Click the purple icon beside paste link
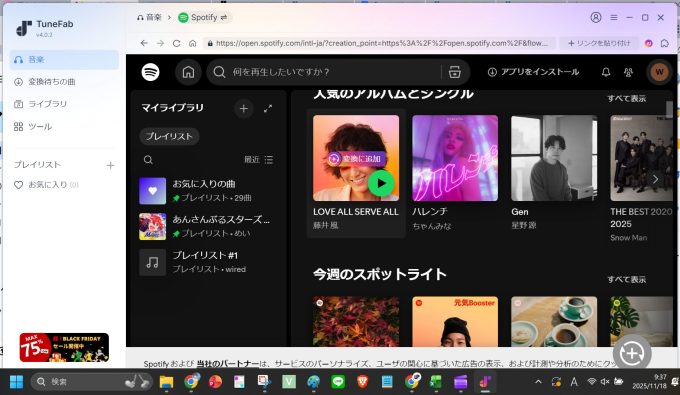The width and height of the screenshot is (680, 395). (x=648, y=43)
